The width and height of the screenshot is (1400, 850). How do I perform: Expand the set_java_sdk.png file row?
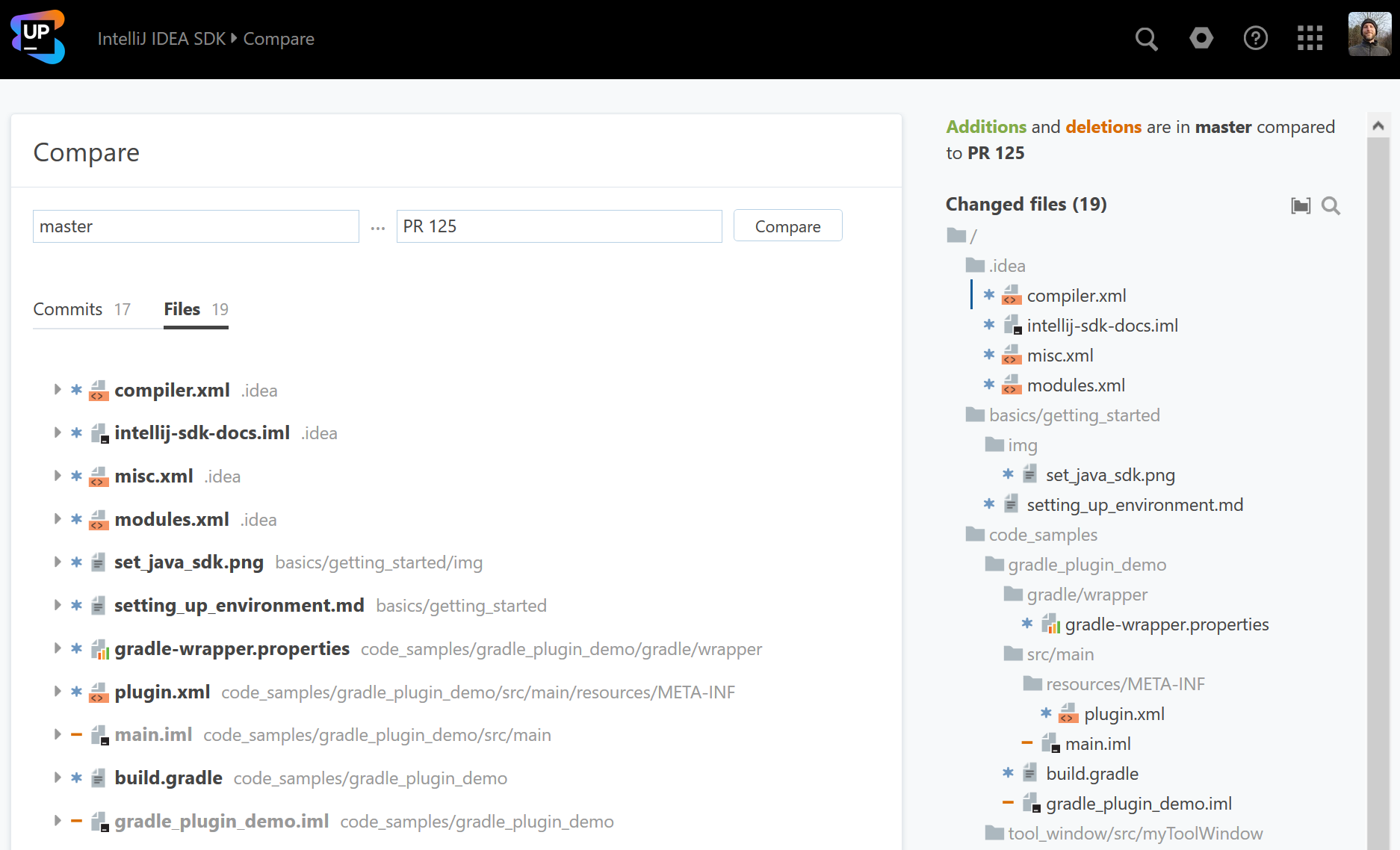click(x=58, y=562)
